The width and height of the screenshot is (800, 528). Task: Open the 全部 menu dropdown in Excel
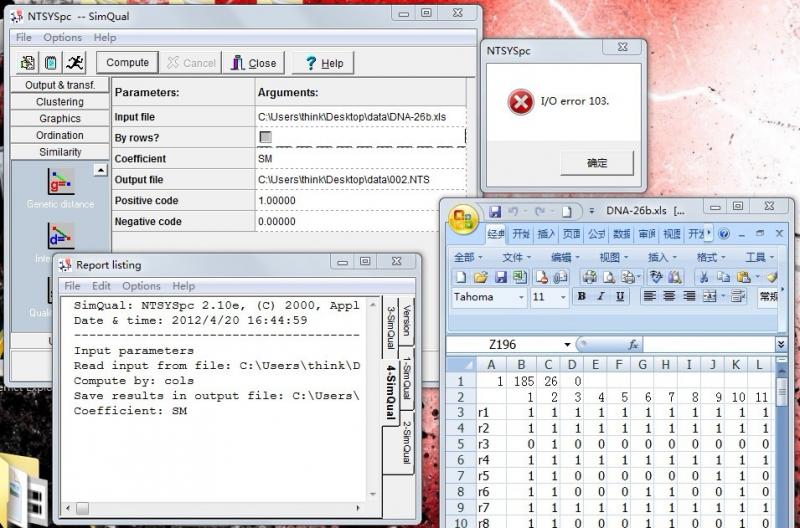point(468,257)
